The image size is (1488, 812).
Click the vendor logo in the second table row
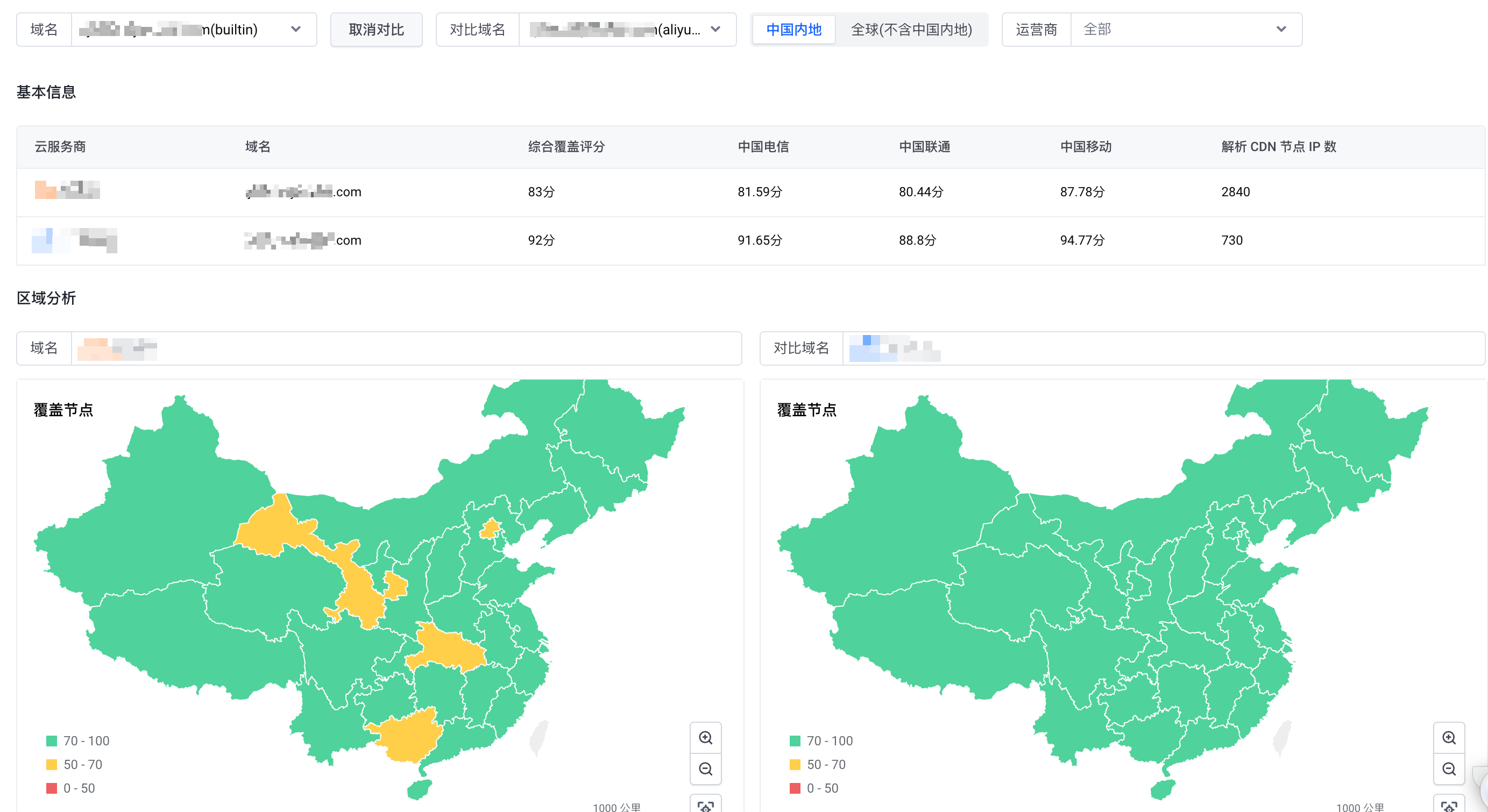74,240
